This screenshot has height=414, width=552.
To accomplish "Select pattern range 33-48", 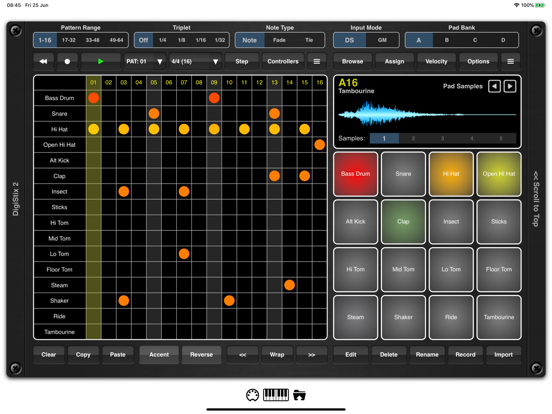I will click(92, 40).
